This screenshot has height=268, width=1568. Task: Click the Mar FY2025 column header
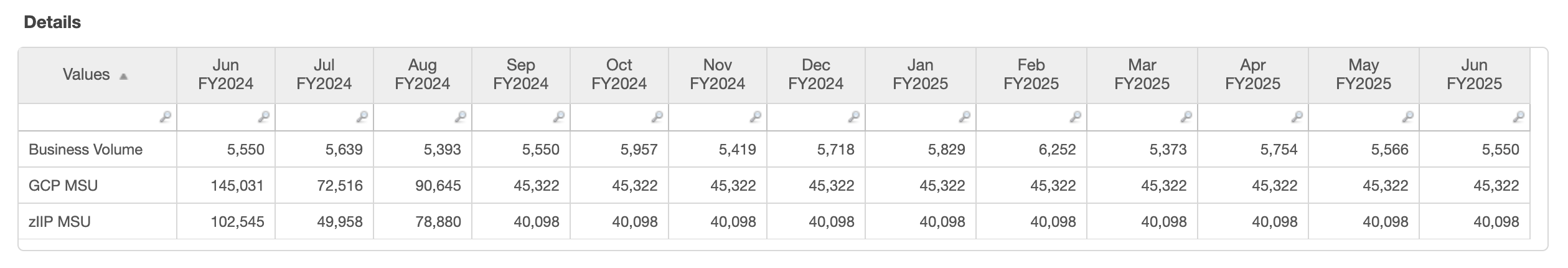[1142, 75]
